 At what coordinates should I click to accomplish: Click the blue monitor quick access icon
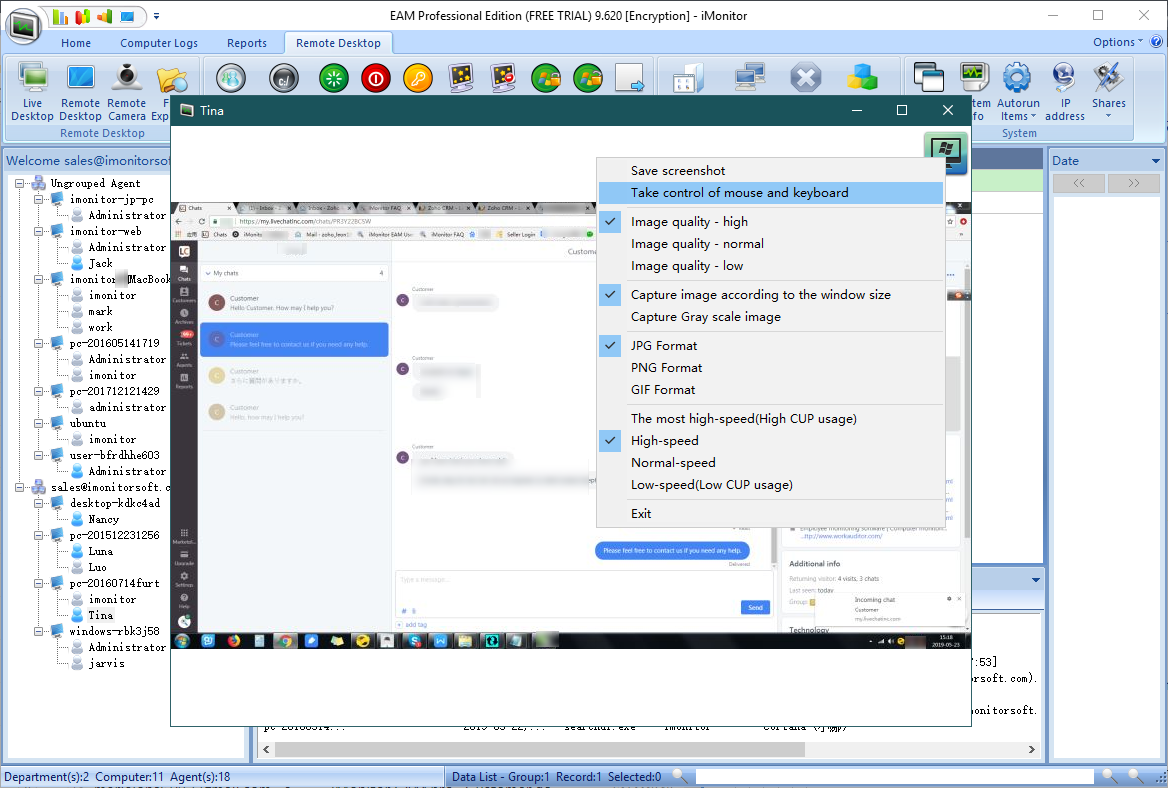(x=127, y=16)
